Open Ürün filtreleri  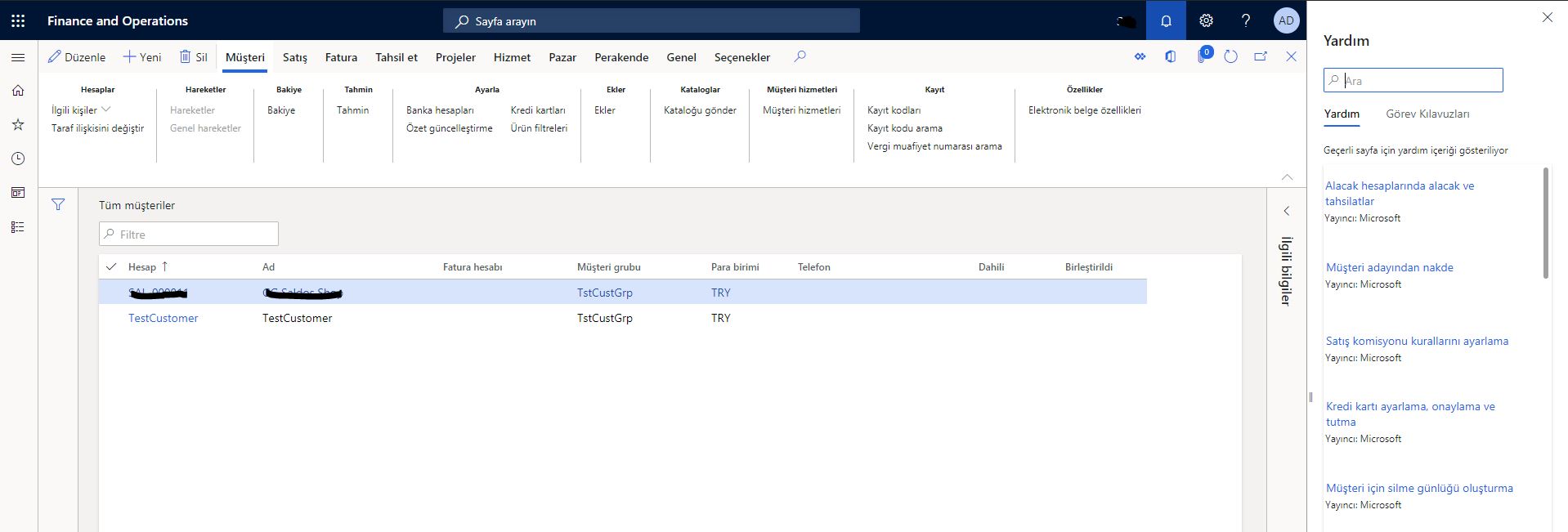539,128
